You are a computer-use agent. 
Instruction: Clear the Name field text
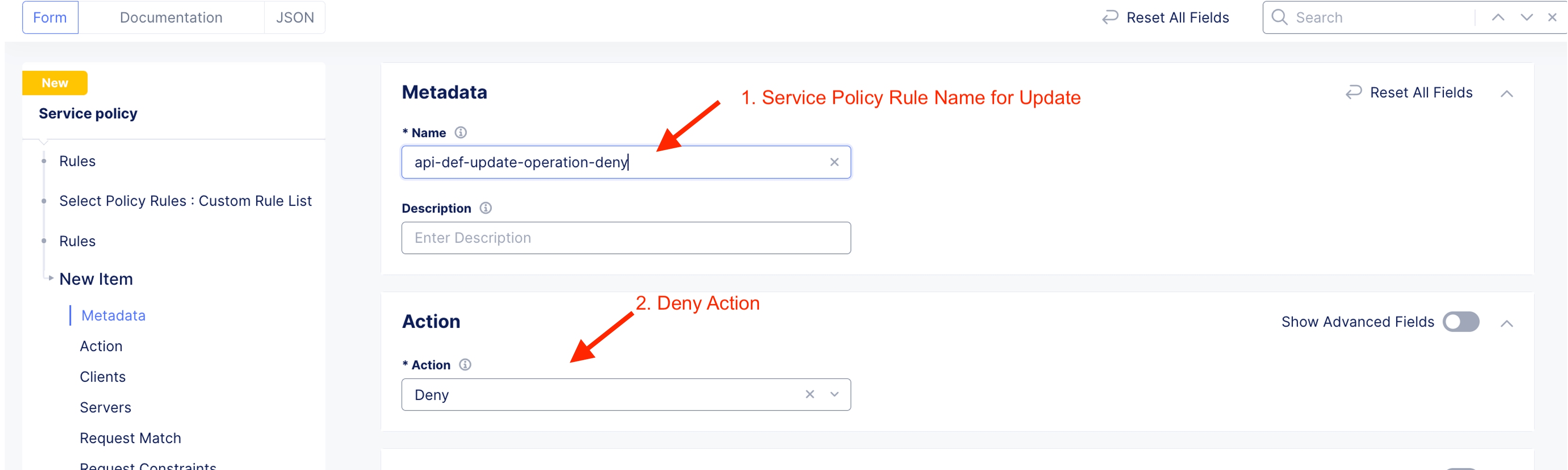tap(834, 162)
